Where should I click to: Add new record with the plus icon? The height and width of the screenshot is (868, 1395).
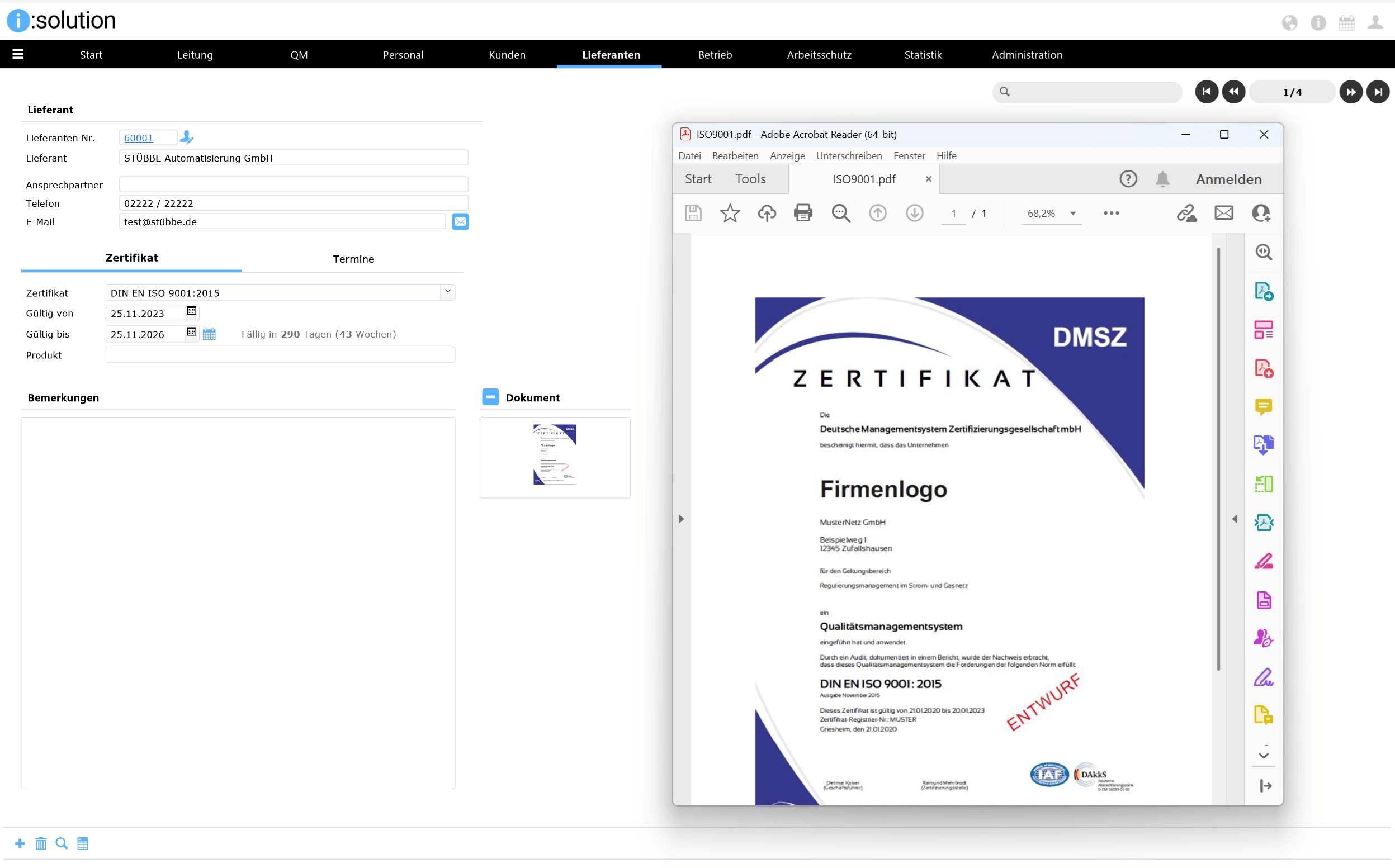pyautogui.click(x=20, y=843)
